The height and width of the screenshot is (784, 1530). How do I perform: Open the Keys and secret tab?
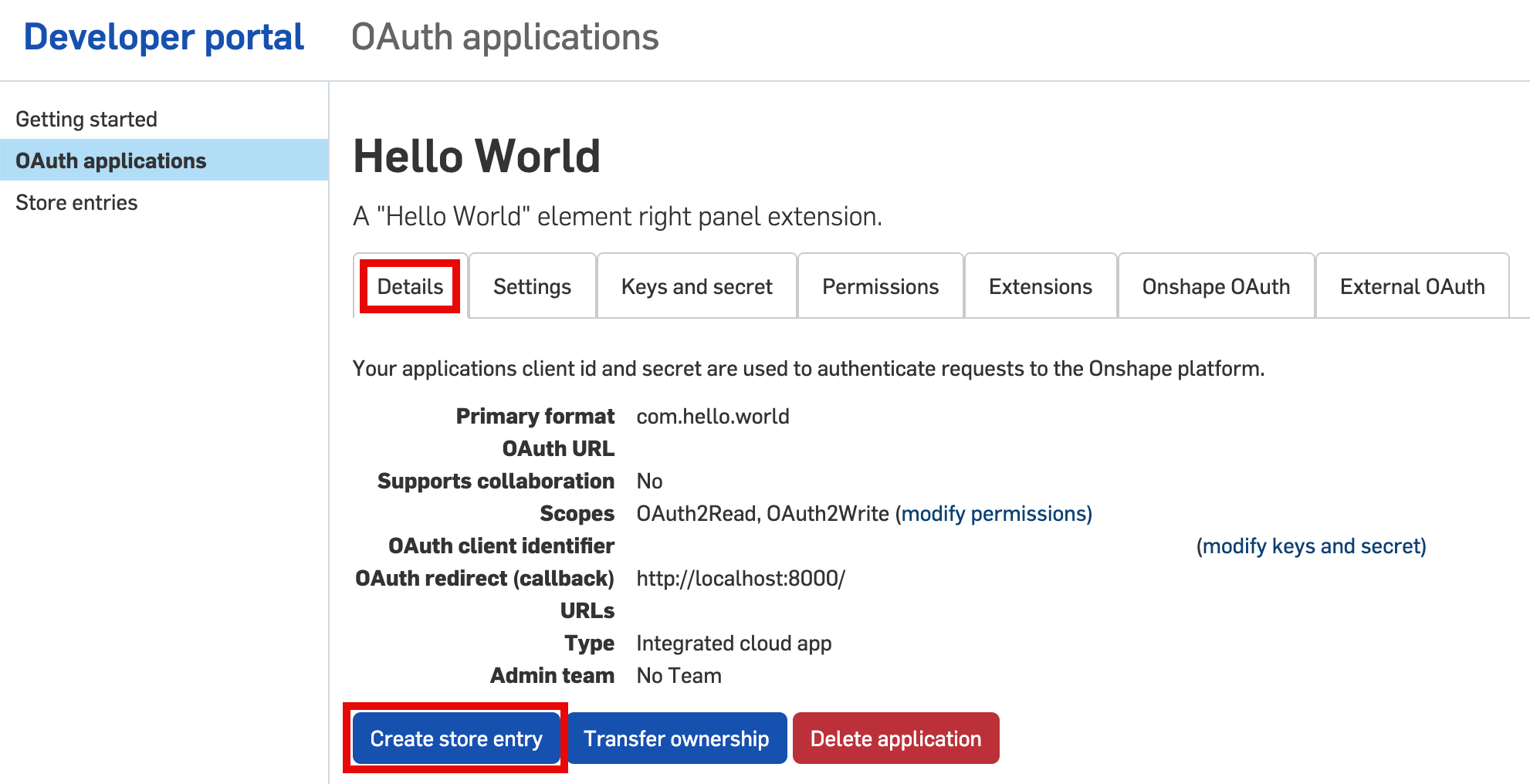coord(696,286)
